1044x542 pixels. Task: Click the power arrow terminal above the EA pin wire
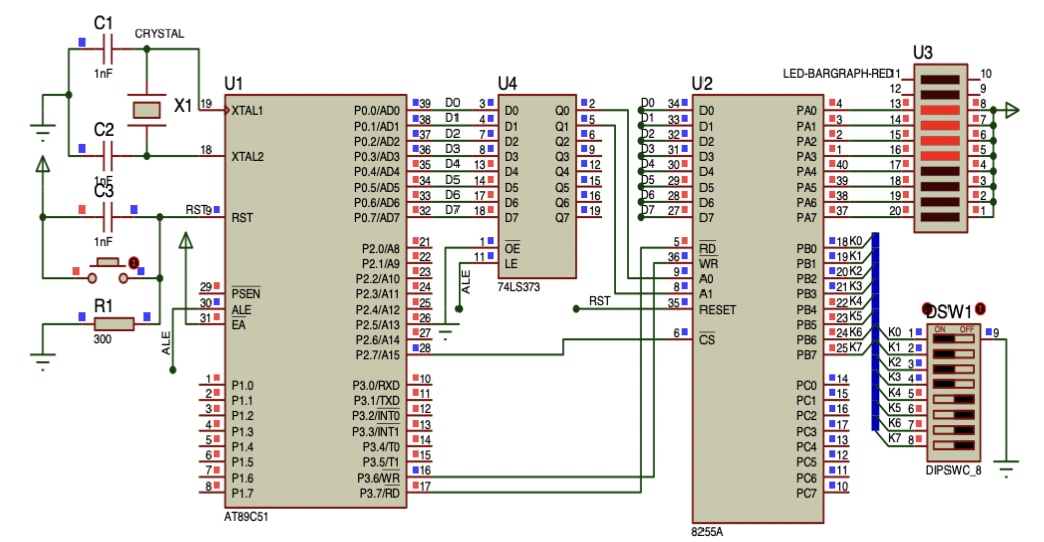click(x=186, y=240)
